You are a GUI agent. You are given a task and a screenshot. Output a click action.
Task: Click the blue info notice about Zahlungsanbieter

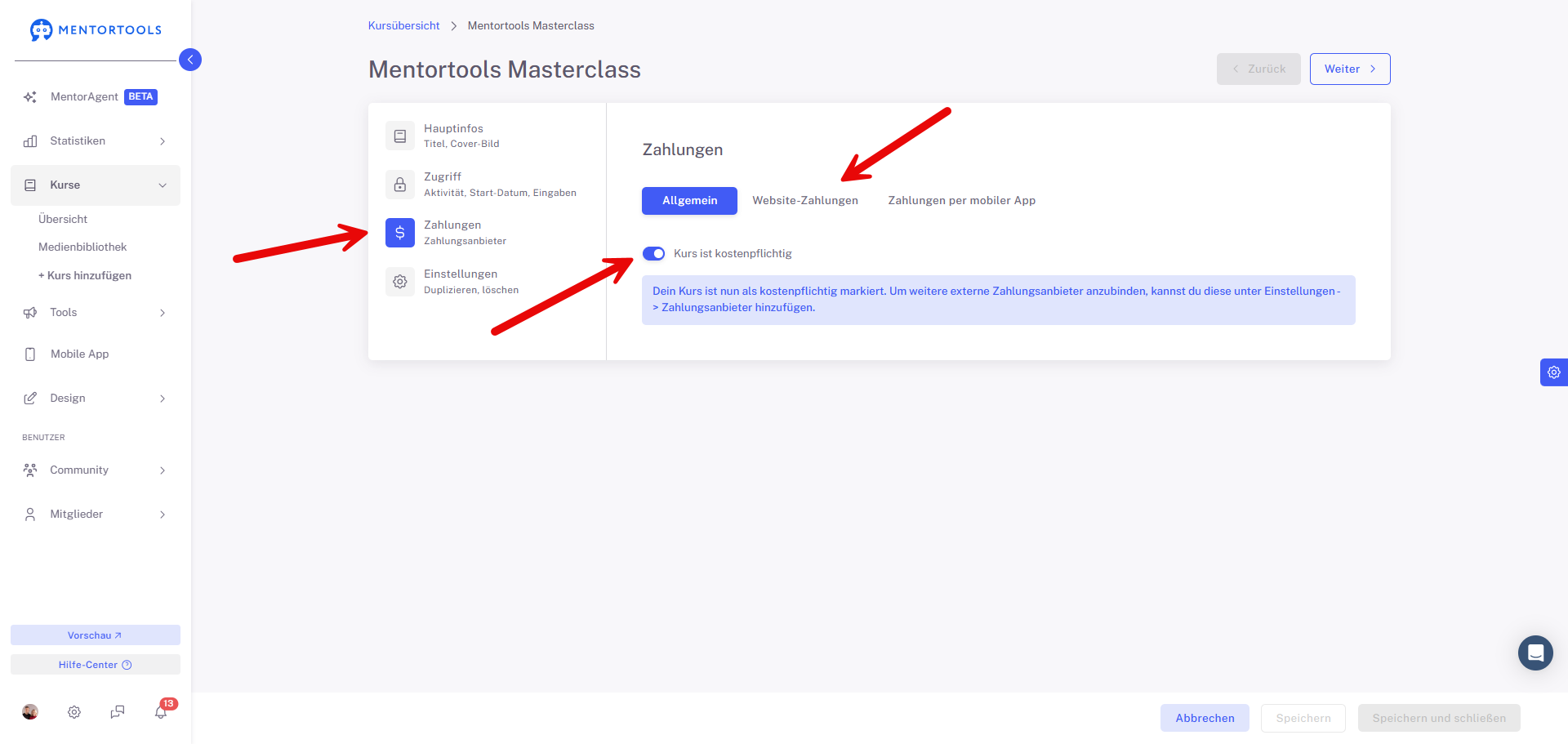(x=999, y=300)
